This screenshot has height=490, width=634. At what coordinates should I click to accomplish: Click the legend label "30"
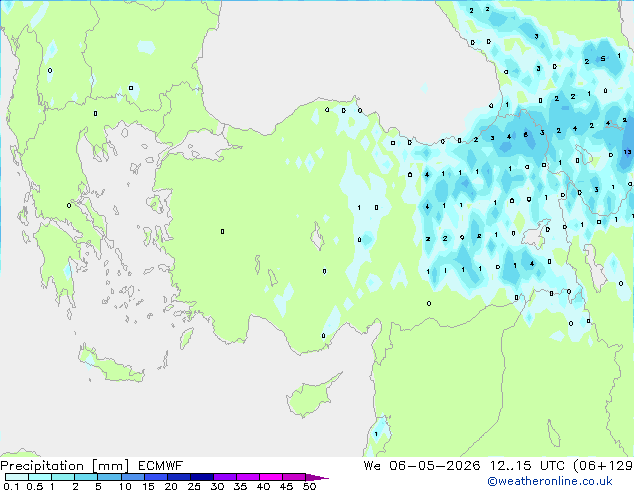pos(217,486)
